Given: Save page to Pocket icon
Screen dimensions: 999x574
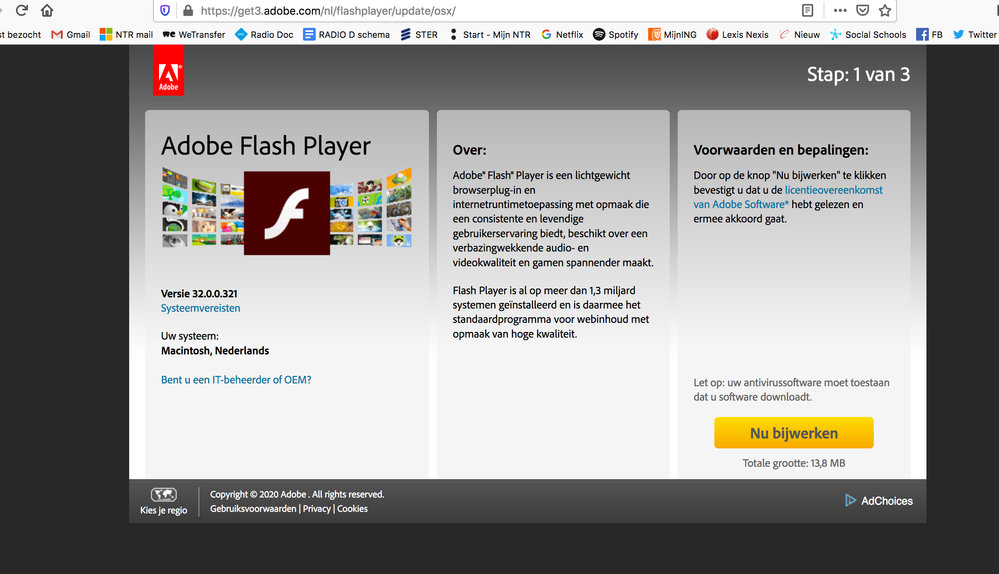Looking at the screenshot, I should tap(863, 10).
